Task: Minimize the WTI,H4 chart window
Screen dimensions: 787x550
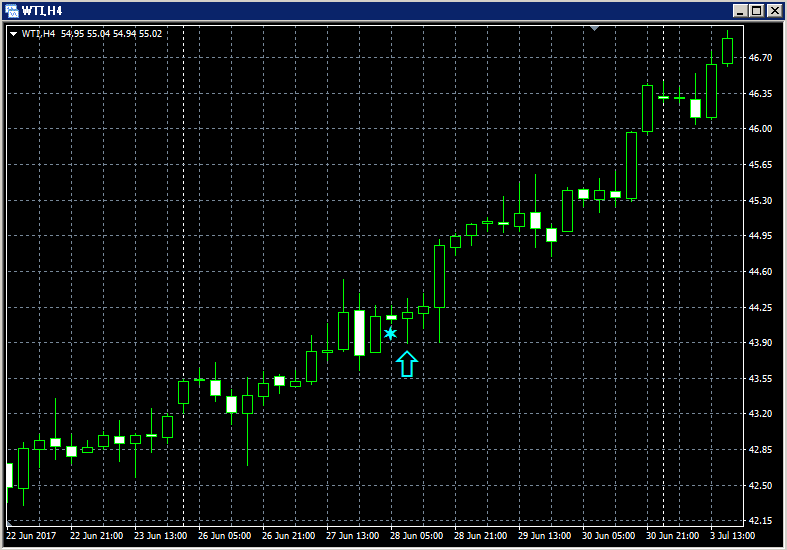Action: pos(740,11)
